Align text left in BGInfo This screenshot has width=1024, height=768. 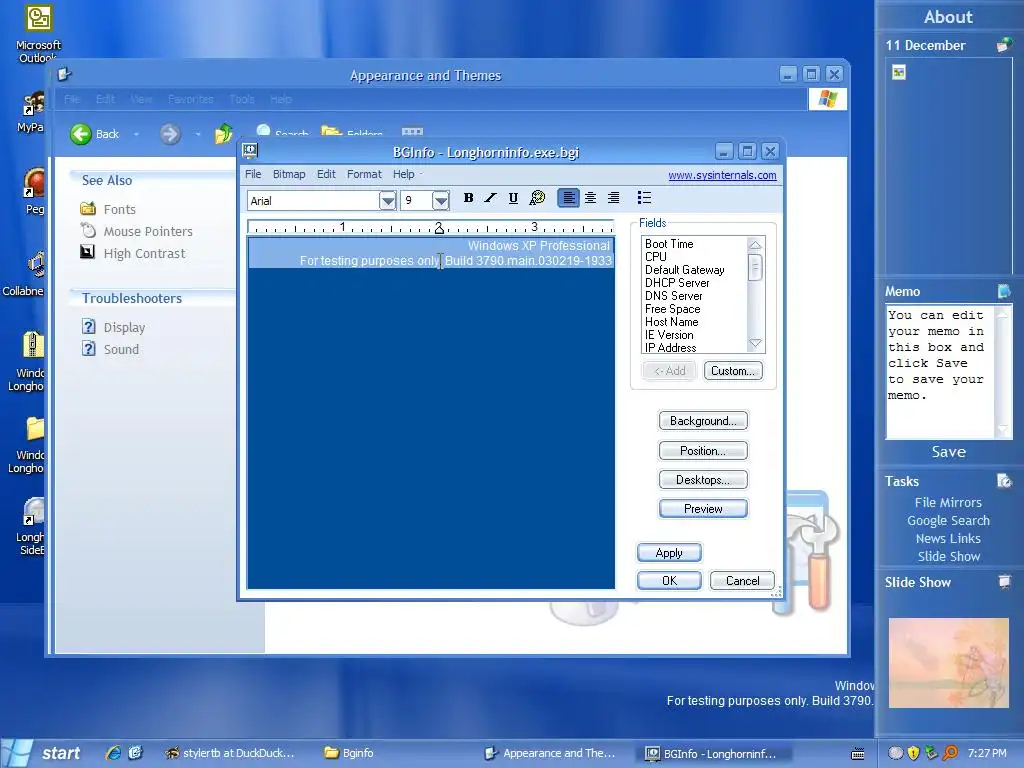[x=569, y=198]
